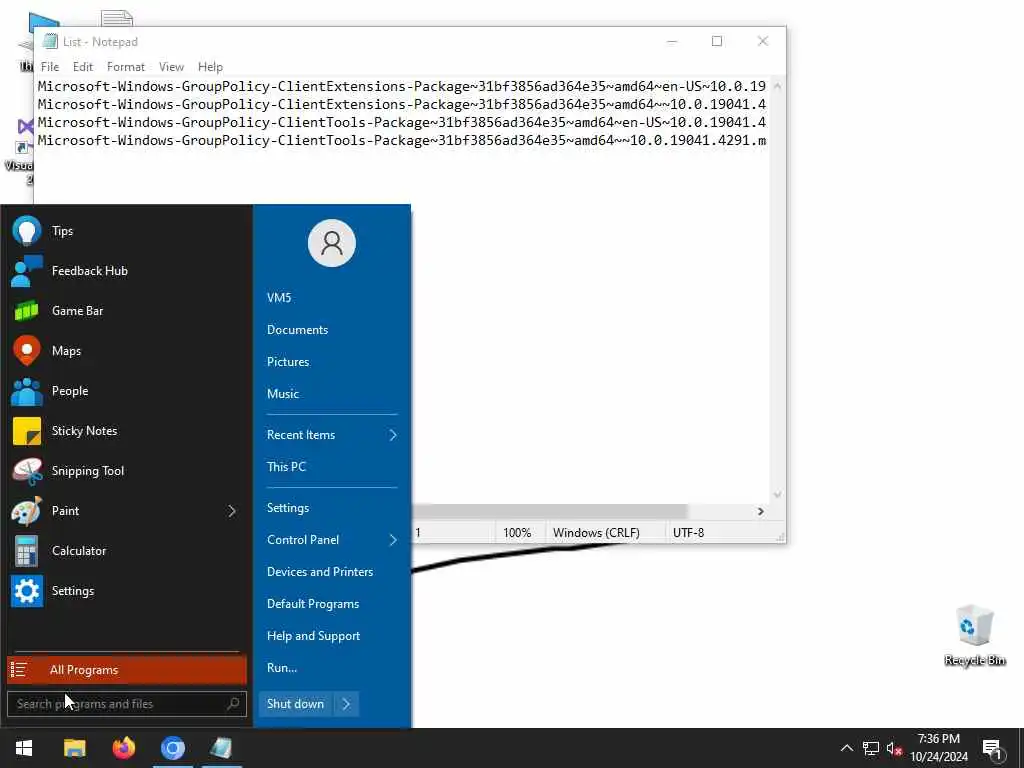Open VM5 user folder link
This screenshot has width=1024, height=768.
(279, 298)
